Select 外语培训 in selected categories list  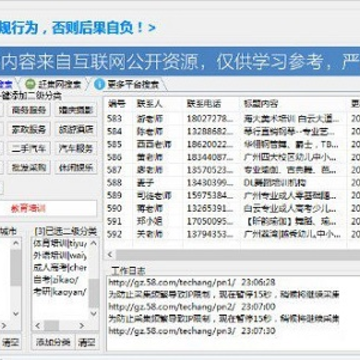60,256
